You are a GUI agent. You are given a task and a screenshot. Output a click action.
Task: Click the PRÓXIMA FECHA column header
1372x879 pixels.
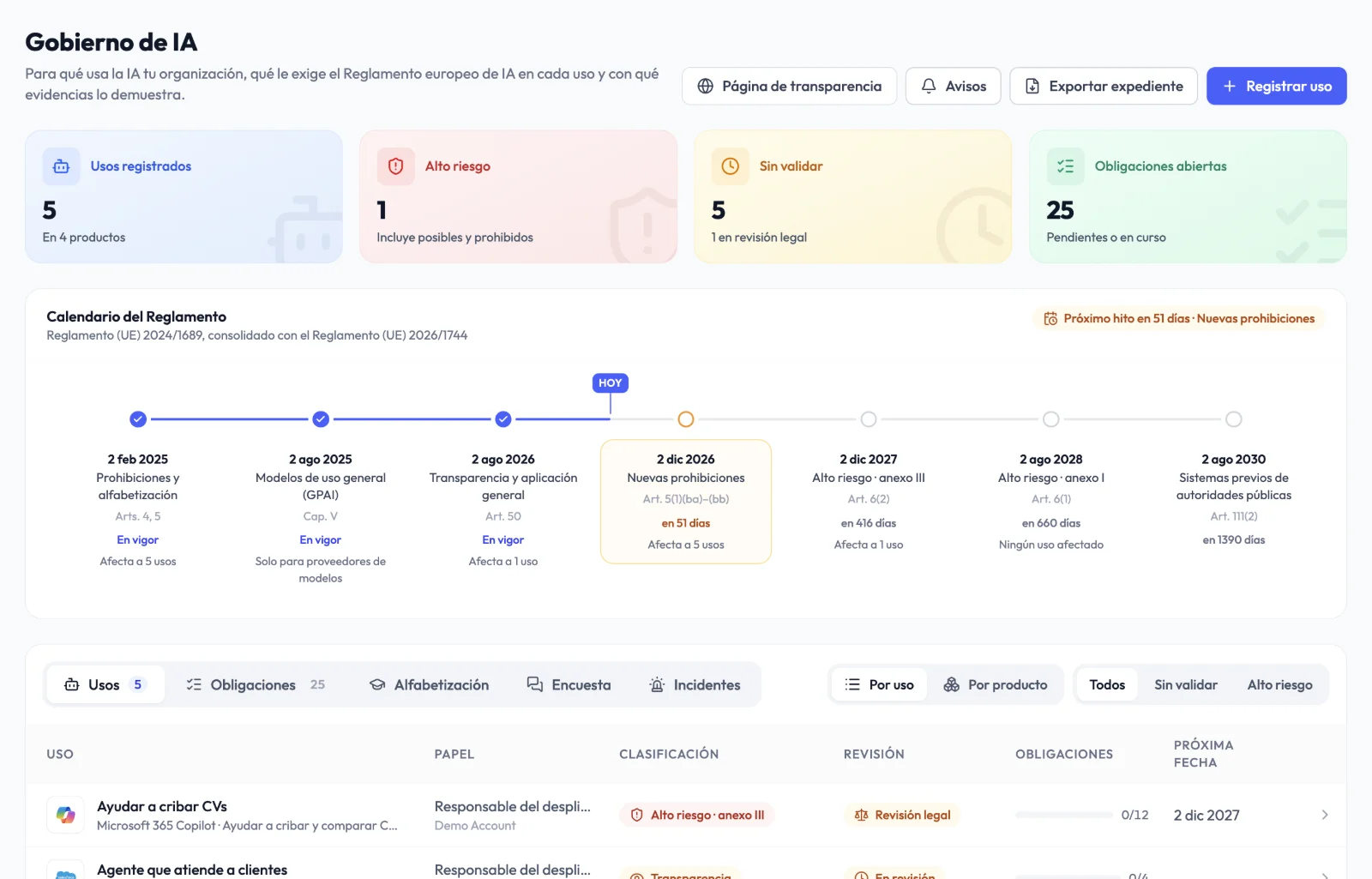point(1203,754)
